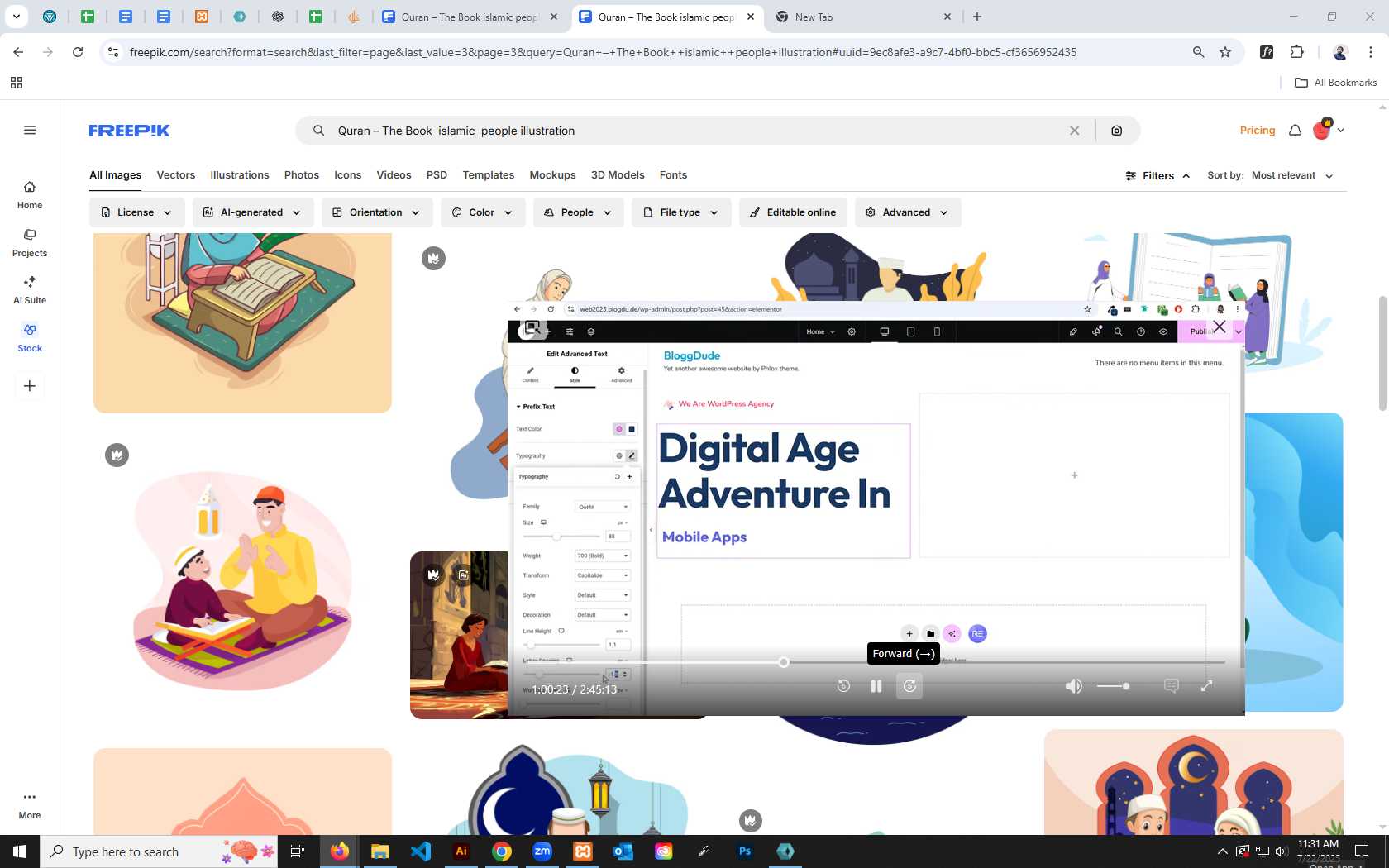Switch to the PSD category
This screenshot has height=868, width=1389.
coord(437,175)
